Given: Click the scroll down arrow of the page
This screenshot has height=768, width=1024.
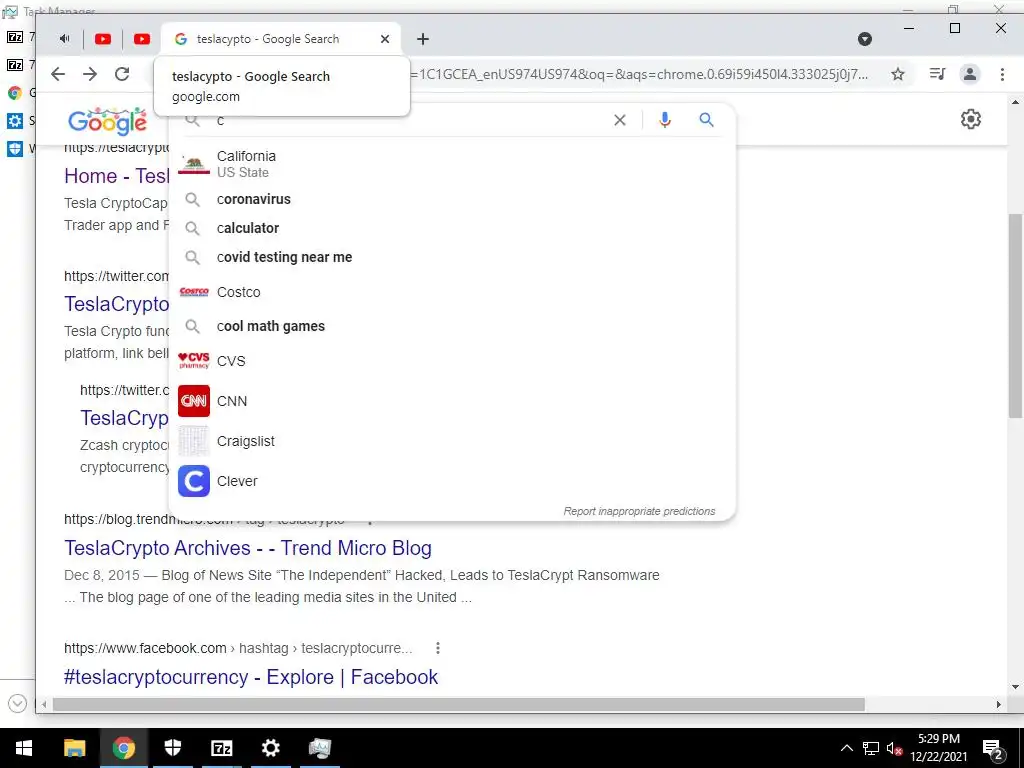Looking at the screenshot, I should click(x=1015, y=687).
